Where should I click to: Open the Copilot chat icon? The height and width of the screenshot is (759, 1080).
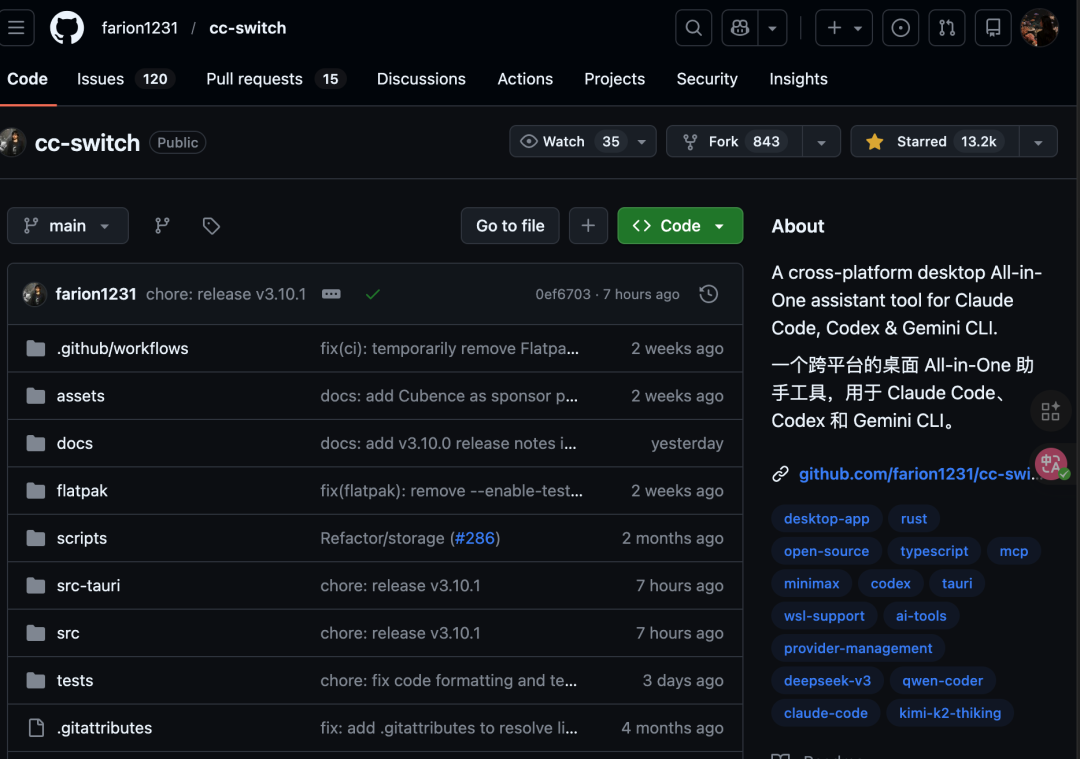tap(740, 28)
